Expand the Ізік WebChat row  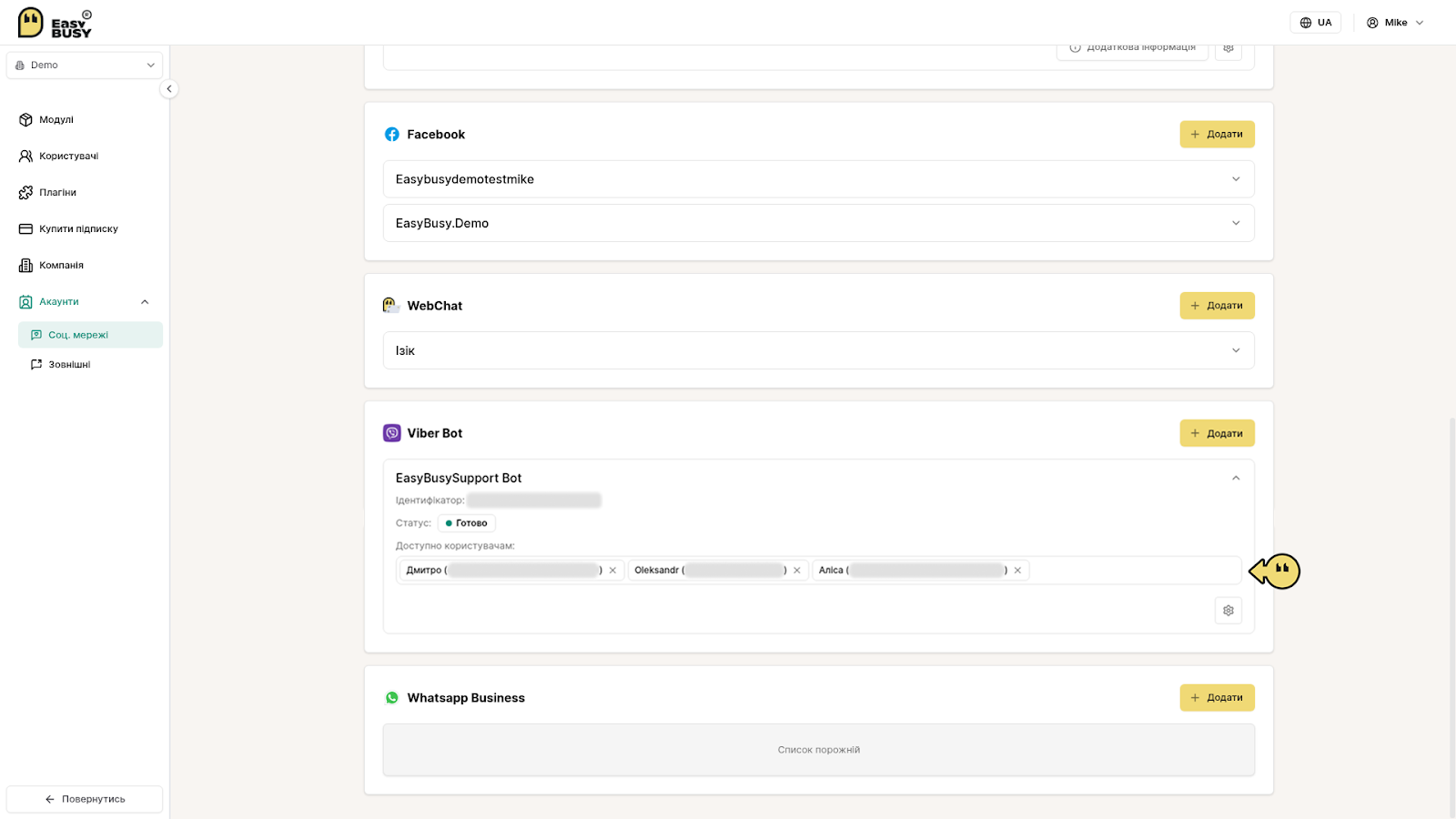click(818, 350)
